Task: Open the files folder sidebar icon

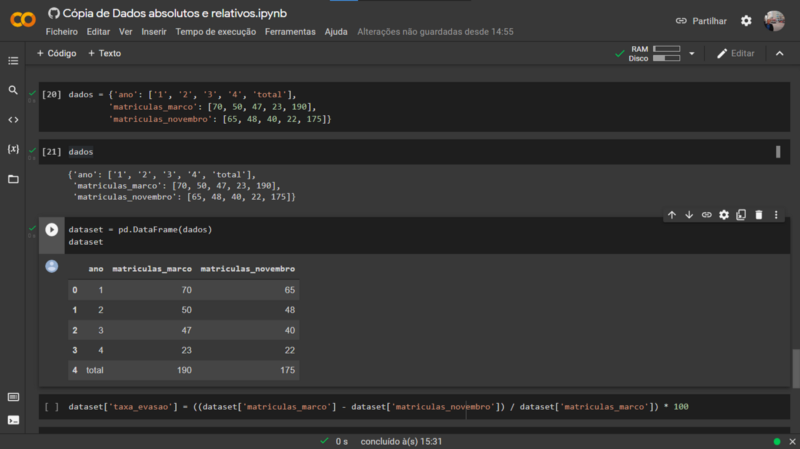Action: (x=13, y=179)
